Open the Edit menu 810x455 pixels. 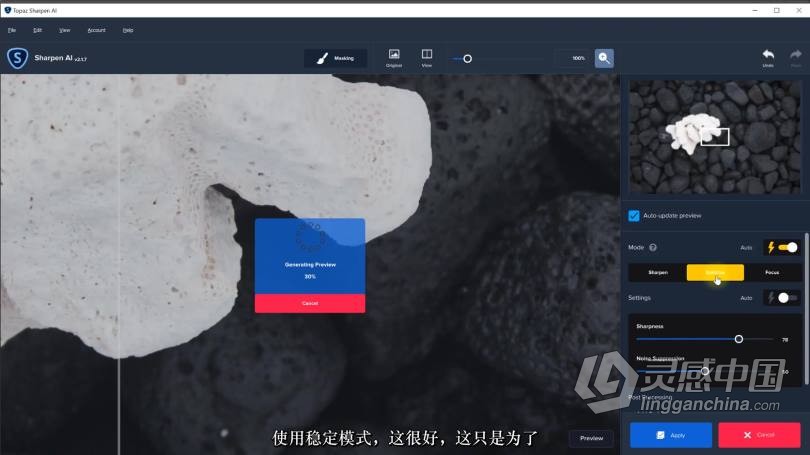click(37, 30)
